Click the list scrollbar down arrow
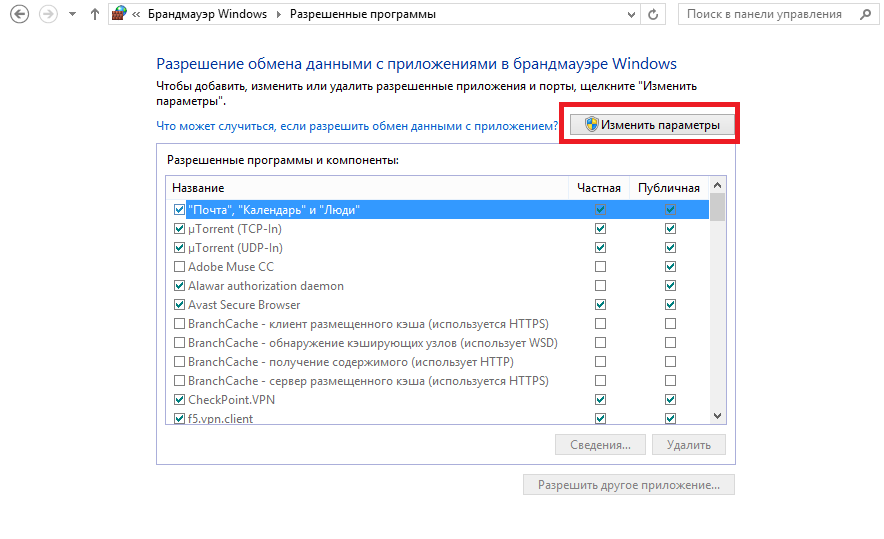The width and height of the screenshot is (884, 539). coord(717,416)
